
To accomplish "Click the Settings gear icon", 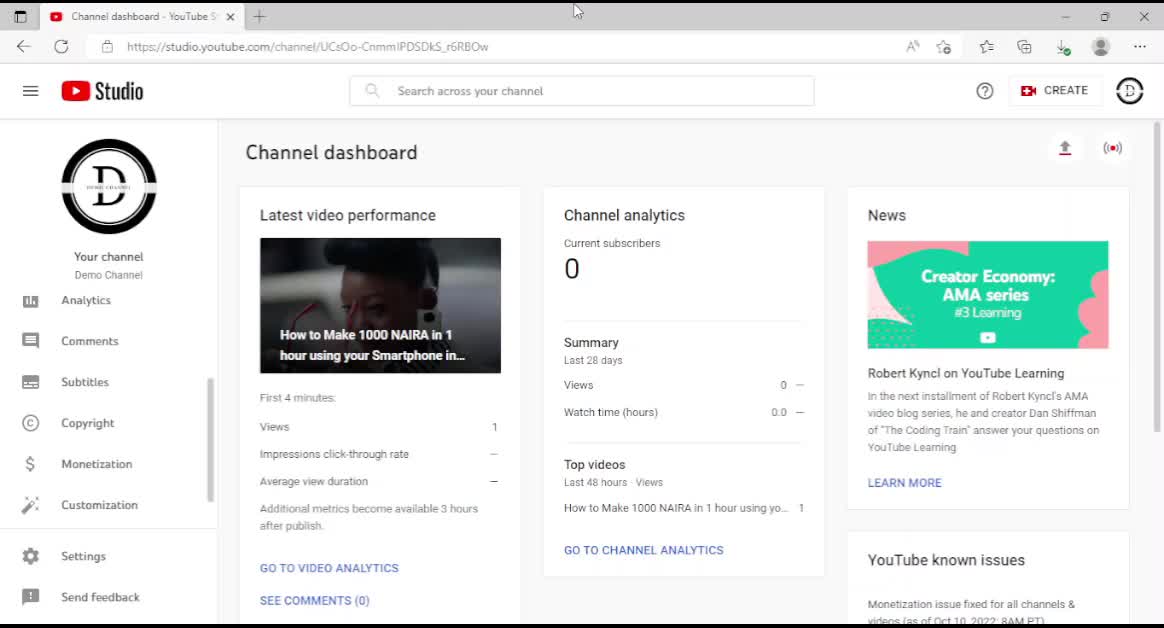I will coord(30,556).
